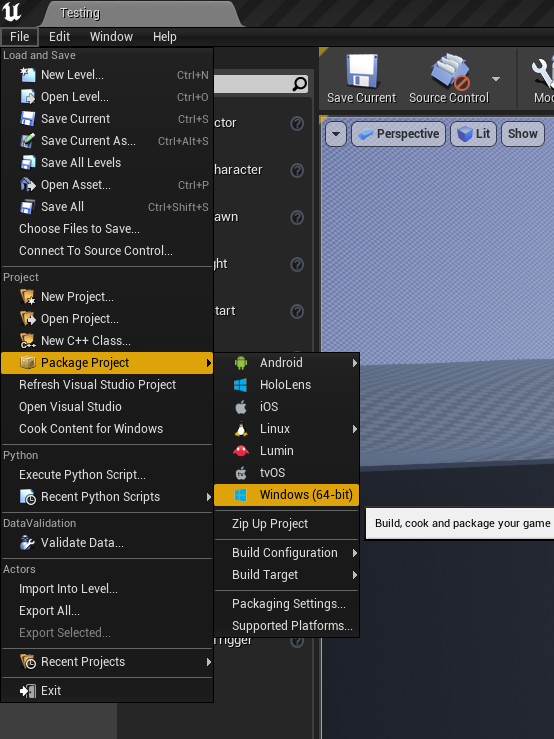This screenshot has width=554, height=739.
Task: Click the tvOS Apple icon
Action: point(241,473)
